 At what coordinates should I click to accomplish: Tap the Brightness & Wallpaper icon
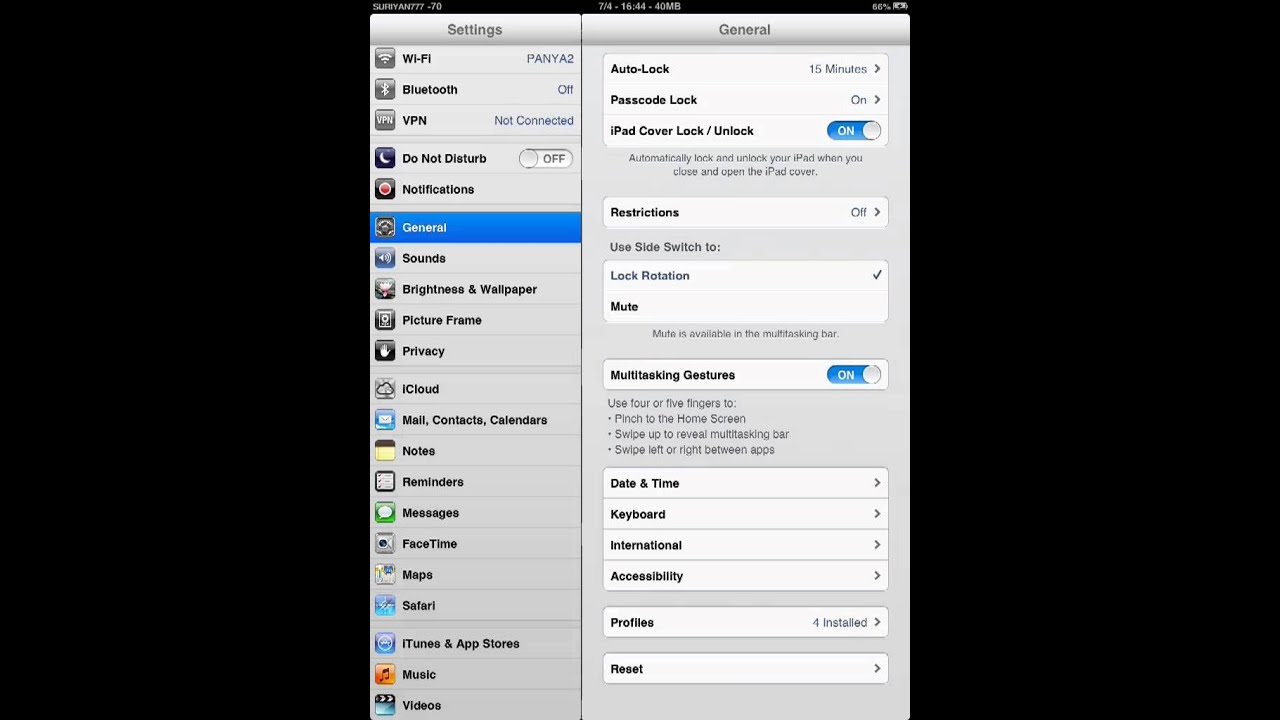[385, 290]
